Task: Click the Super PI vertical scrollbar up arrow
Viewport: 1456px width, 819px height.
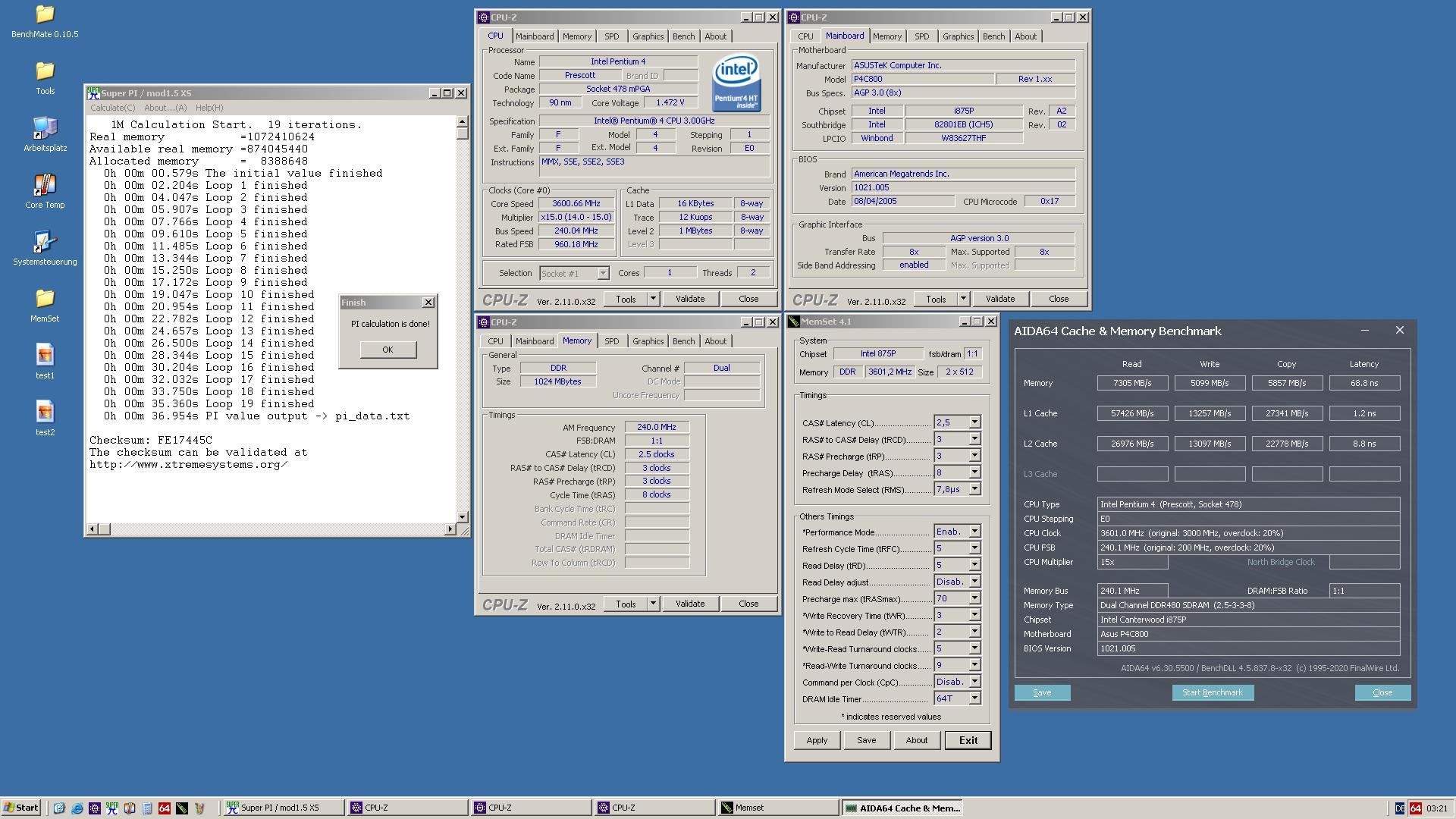Action: point(462,121)
